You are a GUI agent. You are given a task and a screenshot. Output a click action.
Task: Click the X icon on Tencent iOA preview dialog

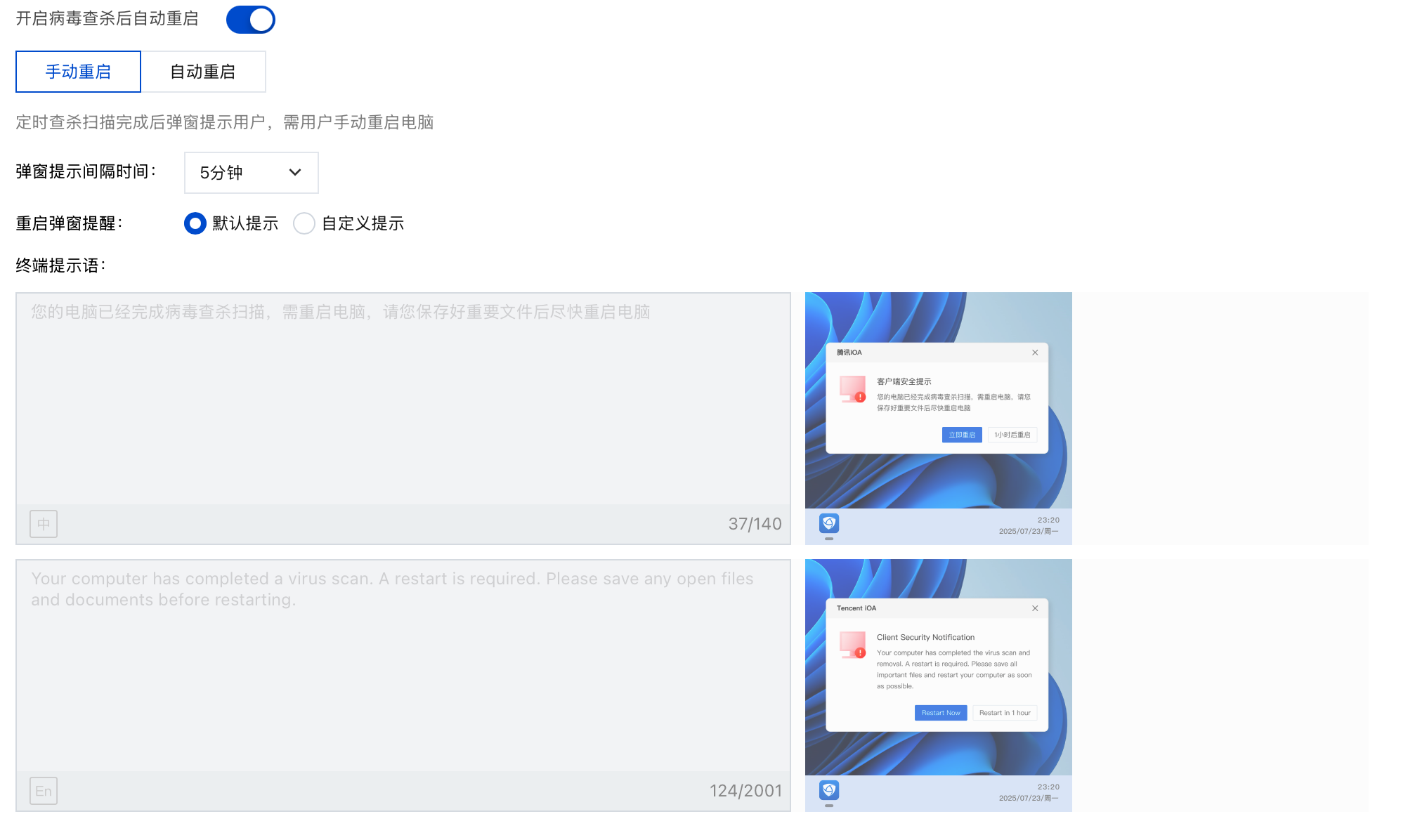(x=1035, y=608)
